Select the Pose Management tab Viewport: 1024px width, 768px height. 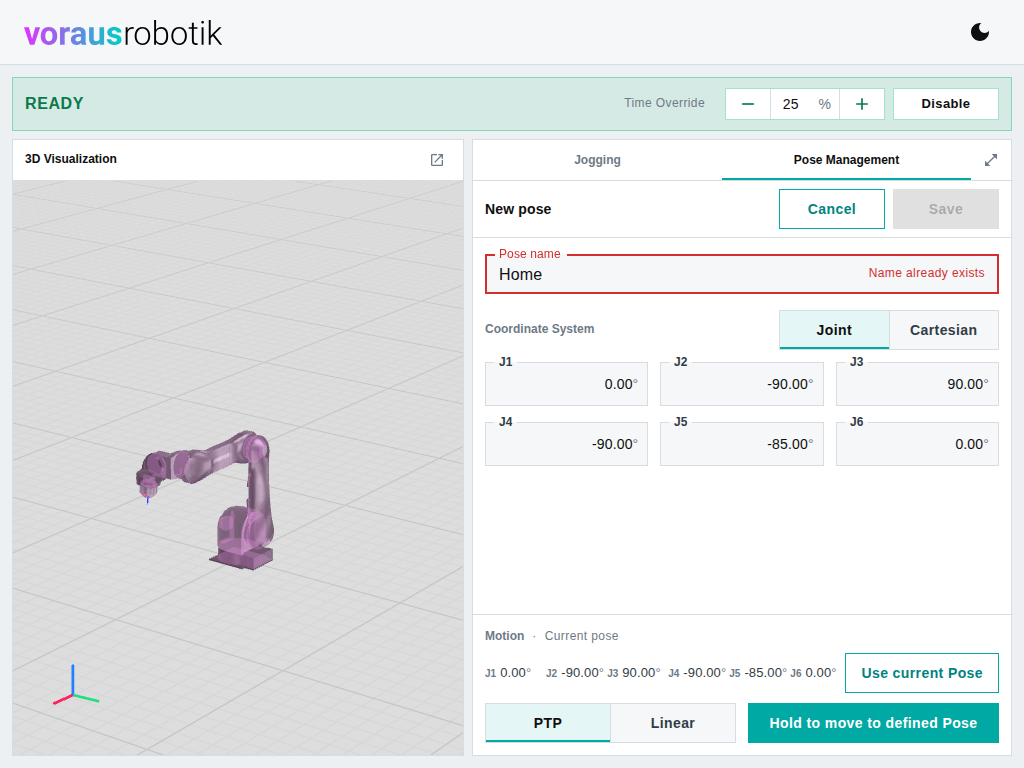pos(846,160)
